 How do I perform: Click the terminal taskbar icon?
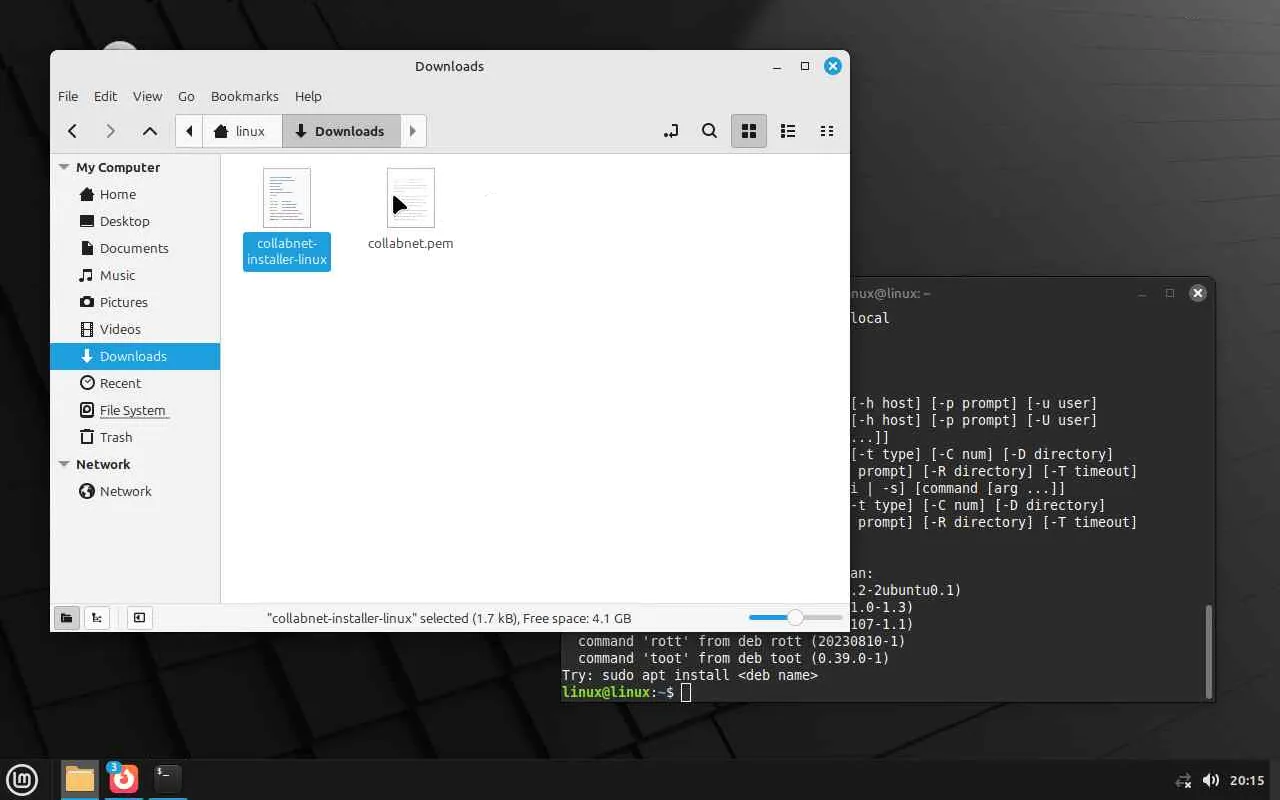click(x=167, y=779)
